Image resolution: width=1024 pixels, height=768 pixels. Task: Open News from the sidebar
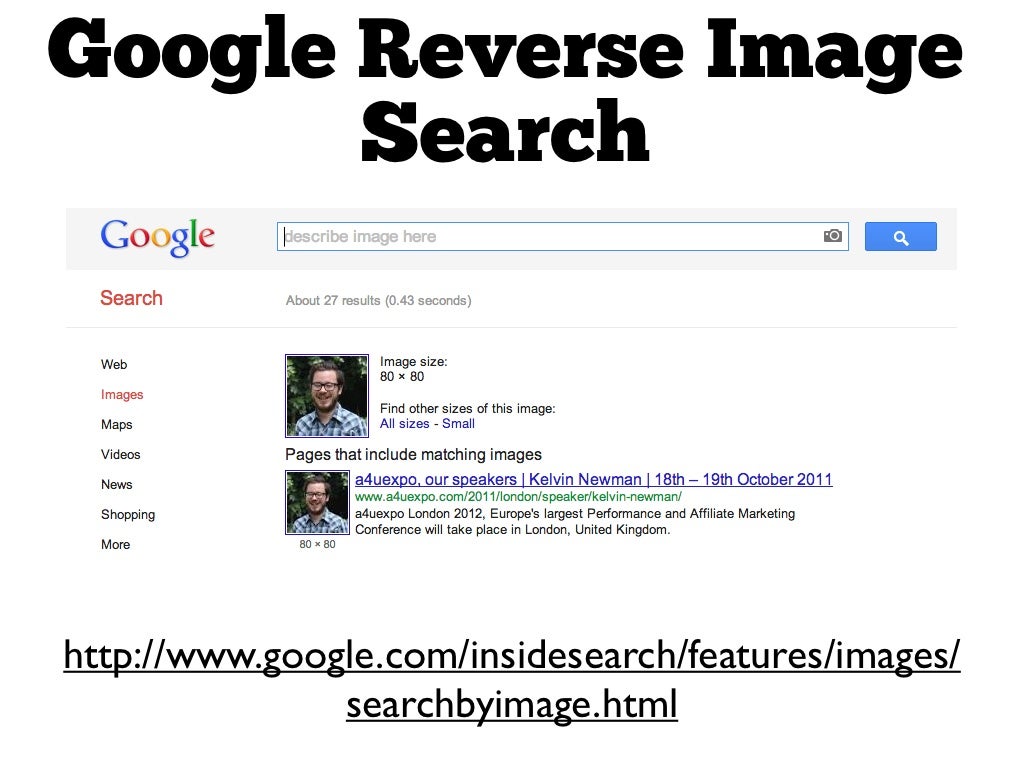pos(116,485)
